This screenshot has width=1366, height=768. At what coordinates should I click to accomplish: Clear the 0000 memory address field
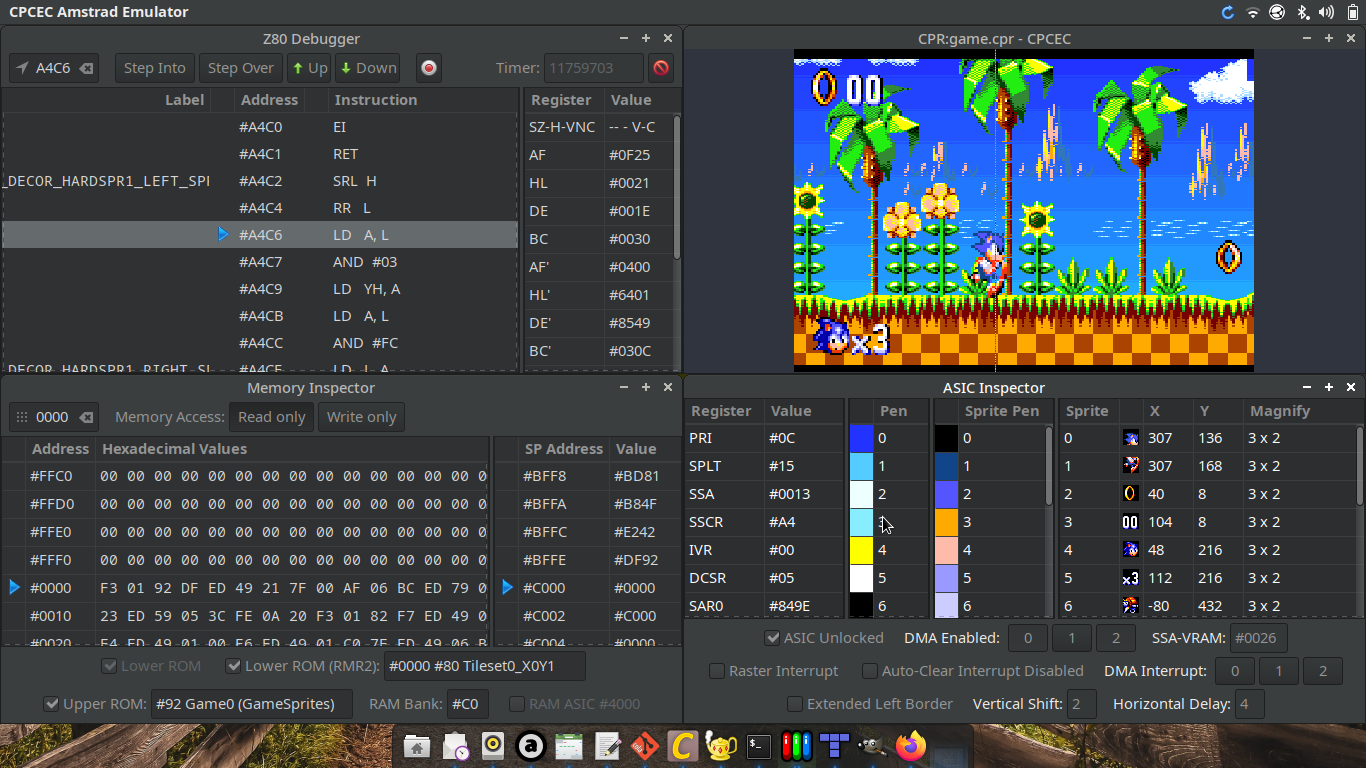click(x=86, y=417)
